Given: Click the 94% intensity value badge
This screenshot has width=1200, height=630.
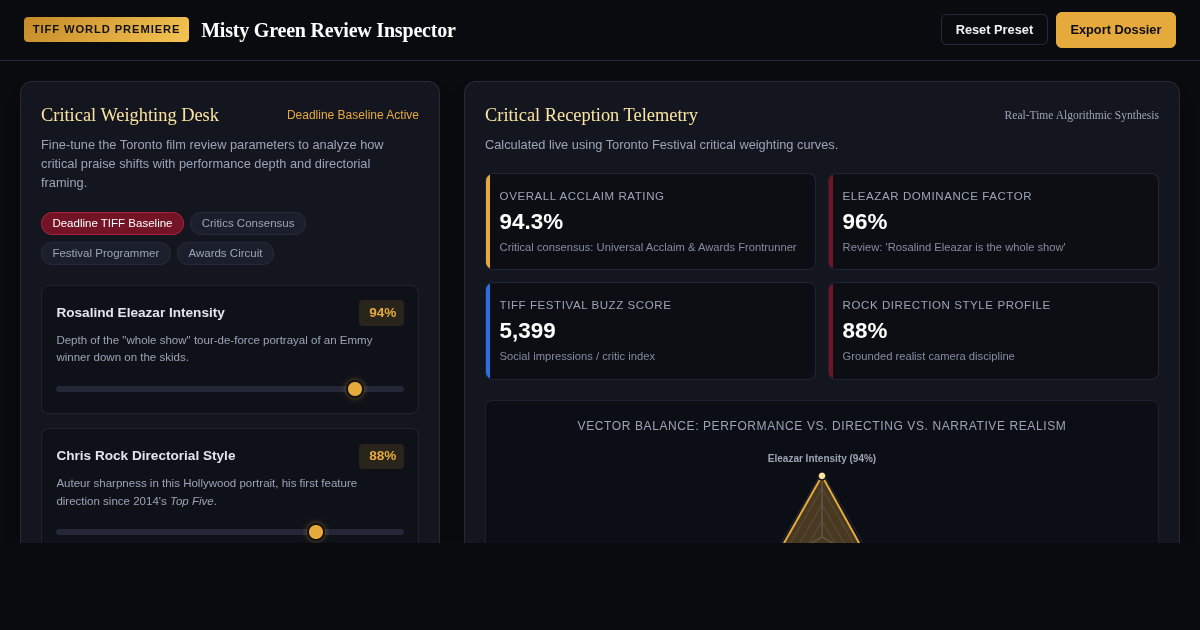Looking at the screenshot, I should pyautogui.click(x=382, y=313).
